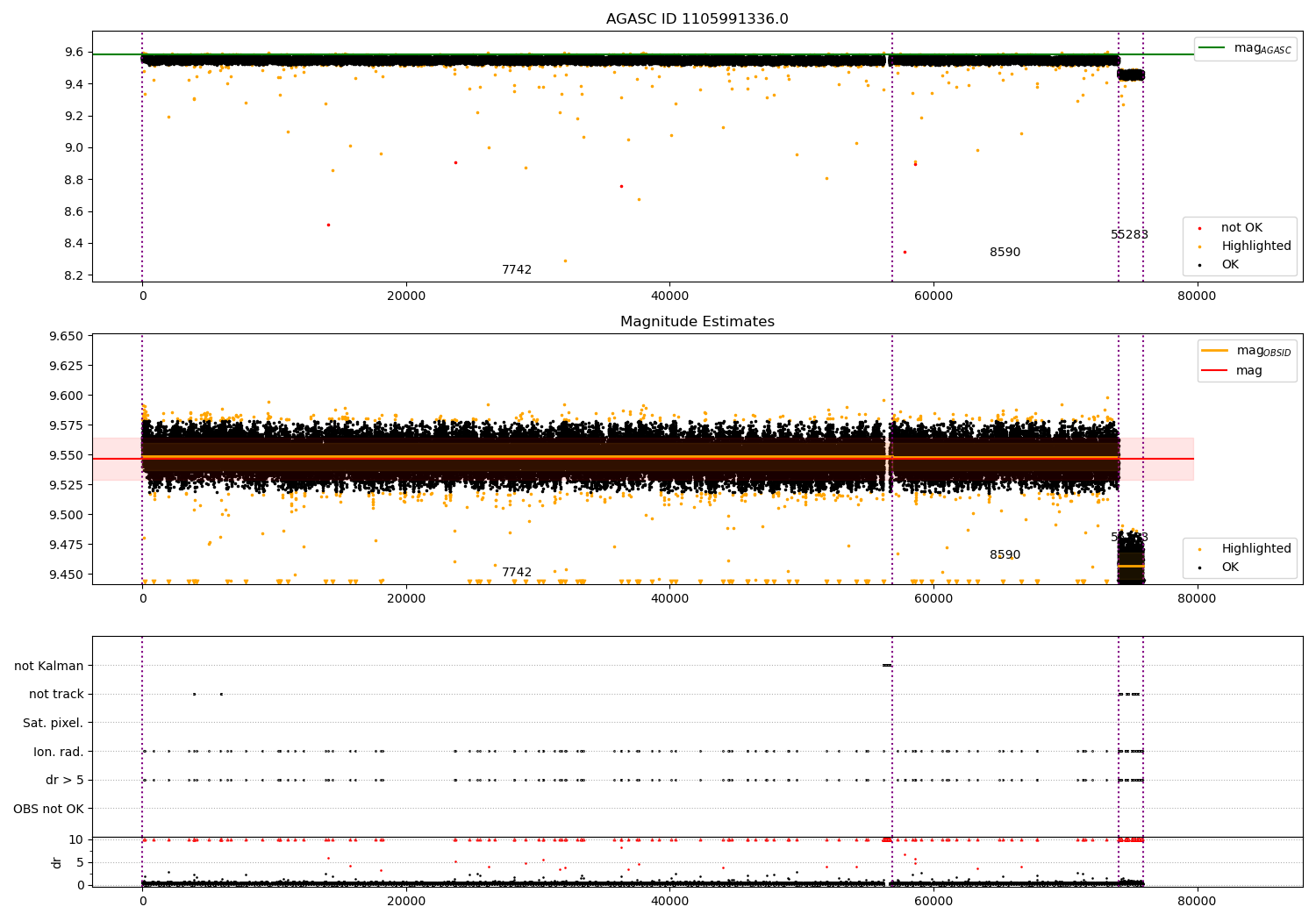Screen dimensions: 1316x921
Task: Click the 'Ion. rad.' y-axis label
Action: 59,752
